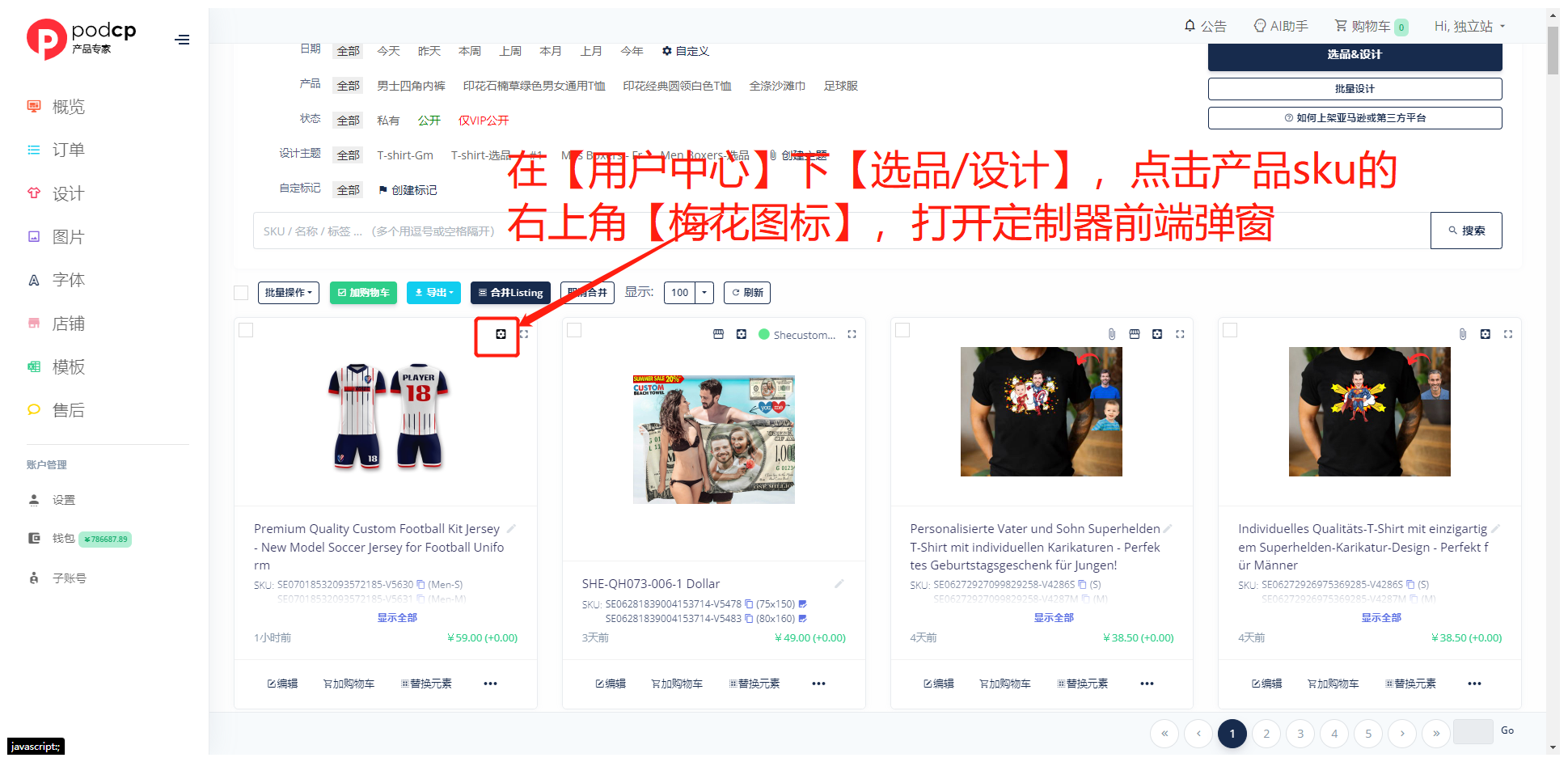The image size is (1568, 762).
Task: Open 字体 in the sidebar
Action: click(x=69, y=280)
